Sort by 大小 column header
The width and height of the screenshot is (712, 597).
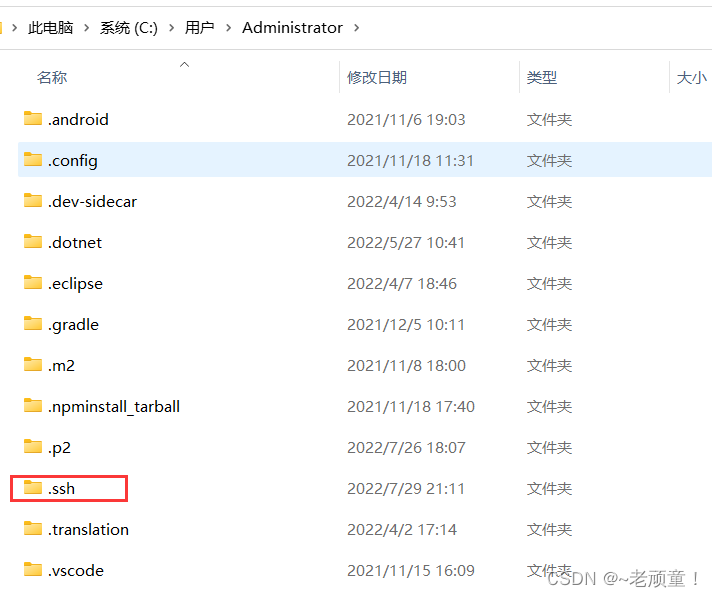pyautogui.click(x=692, y=78)
